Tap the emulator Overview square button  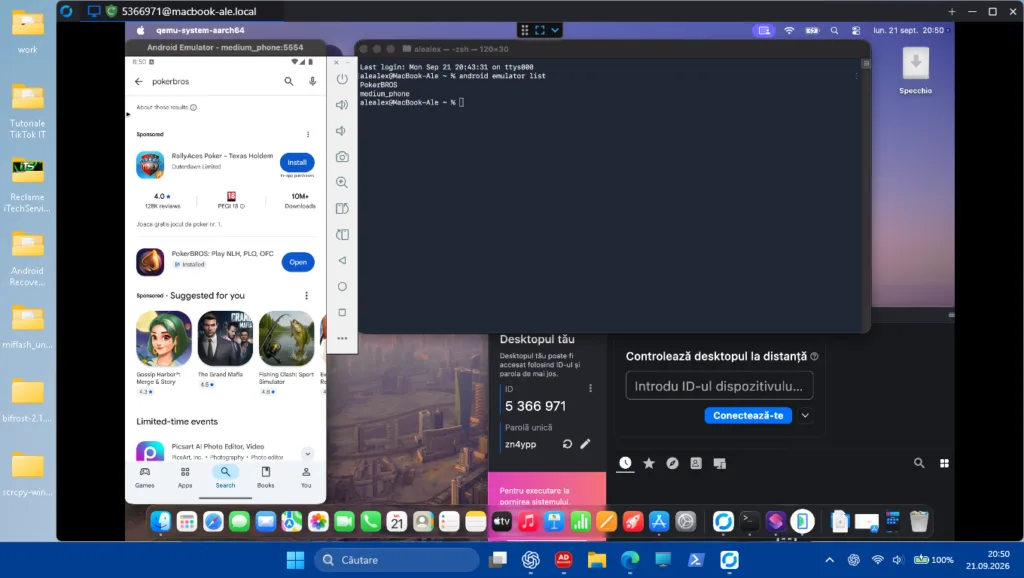[342, 312]
